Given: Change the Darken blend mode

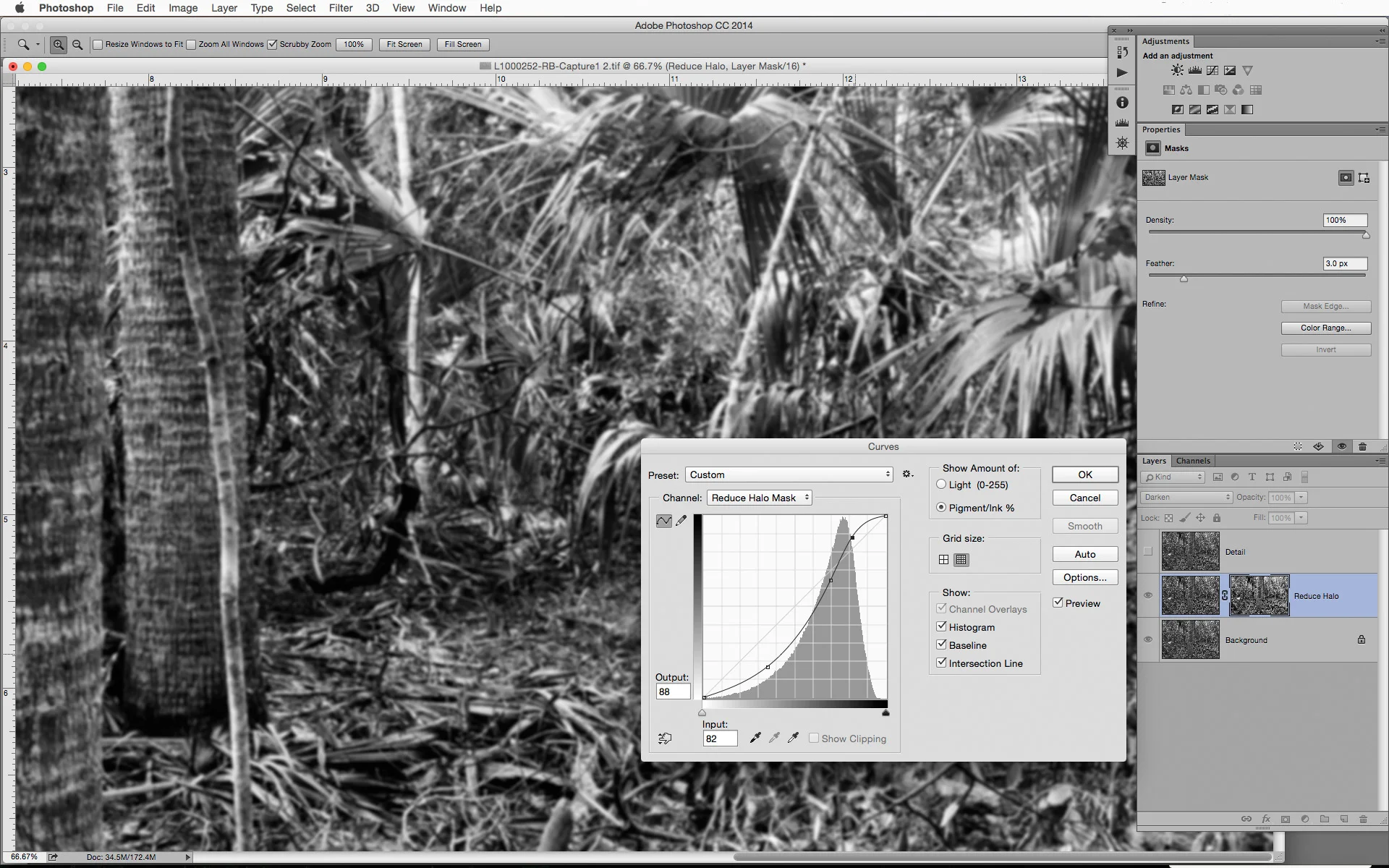Looking at the screenshot, I should (1185, 497).
